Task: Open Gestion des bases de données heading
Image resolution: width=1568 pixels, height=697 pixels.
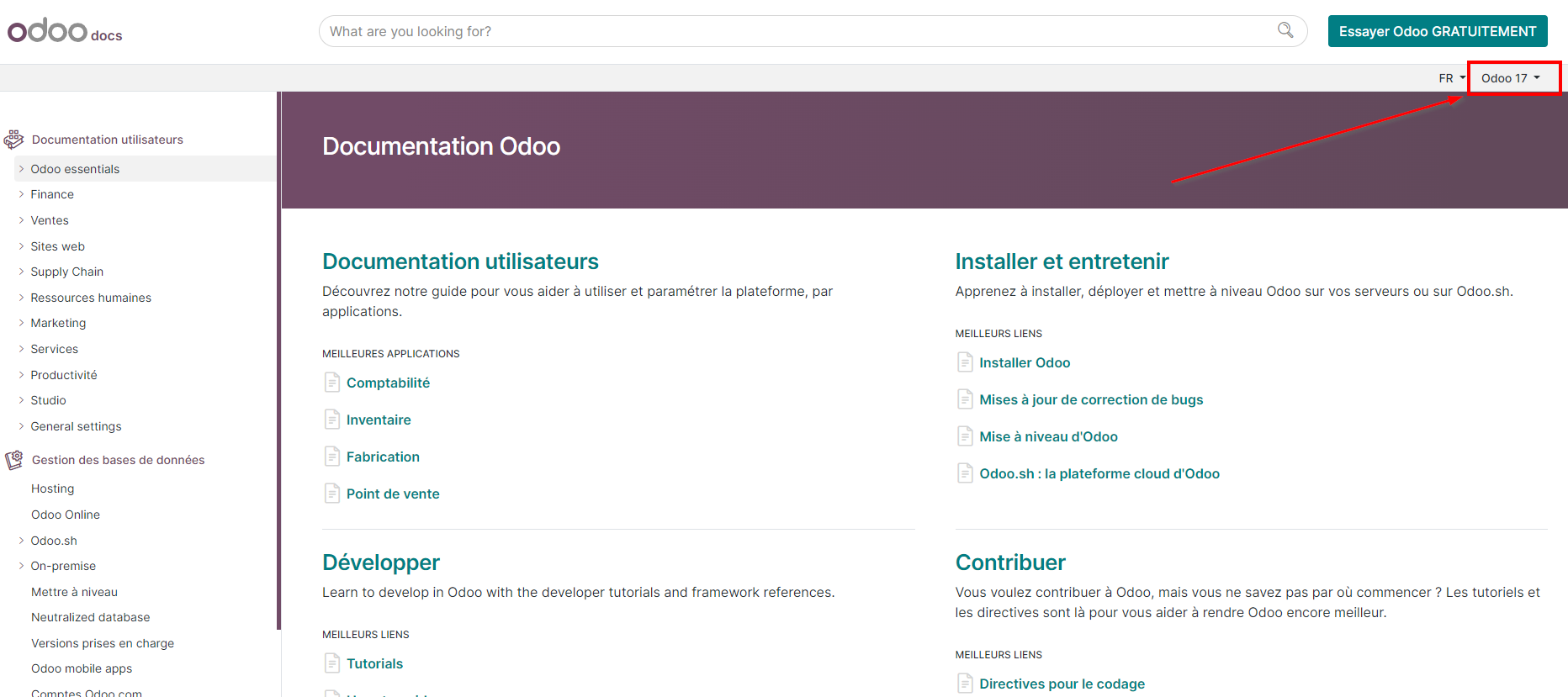Action: 118,460
